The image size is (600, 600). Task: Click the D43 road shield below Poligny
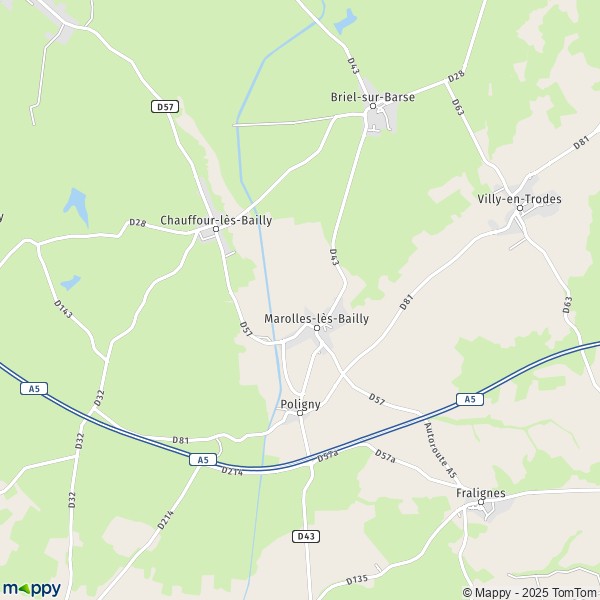pyautogui.click(x=306, y=536)
